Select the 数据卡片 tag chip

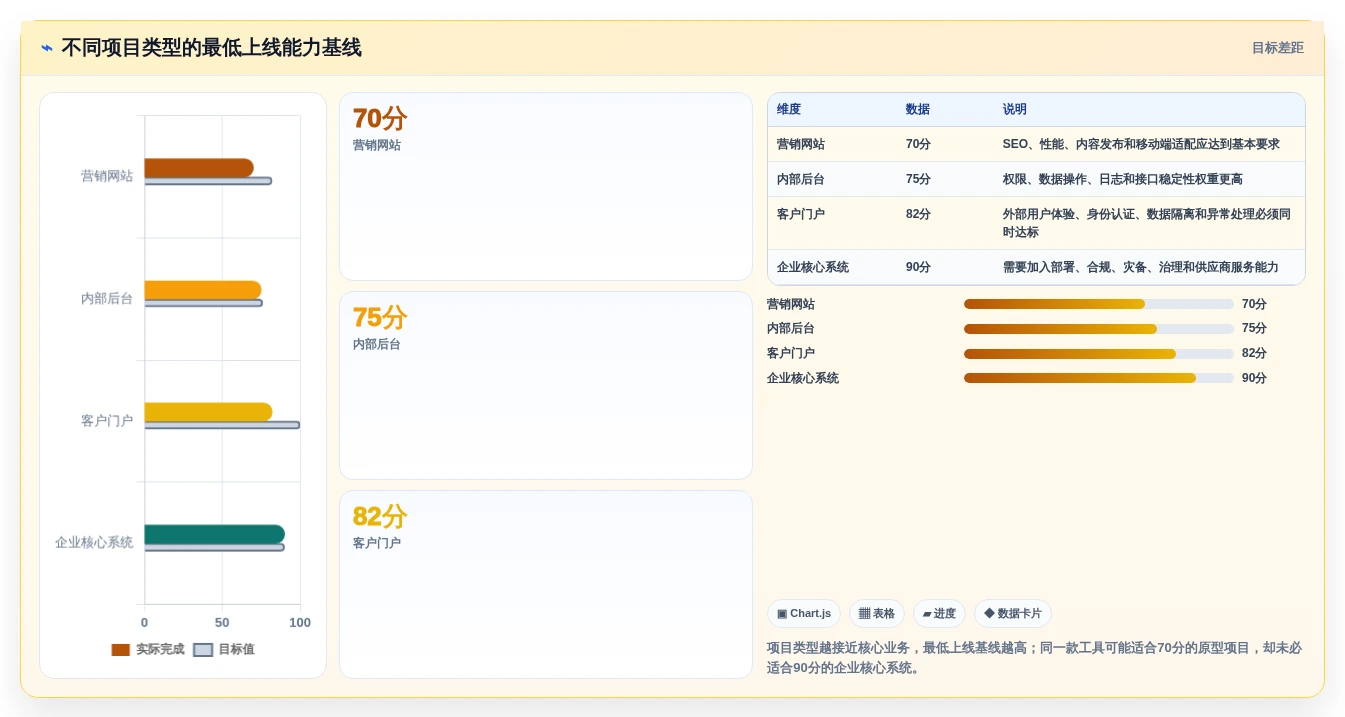tap(1013, 614)
